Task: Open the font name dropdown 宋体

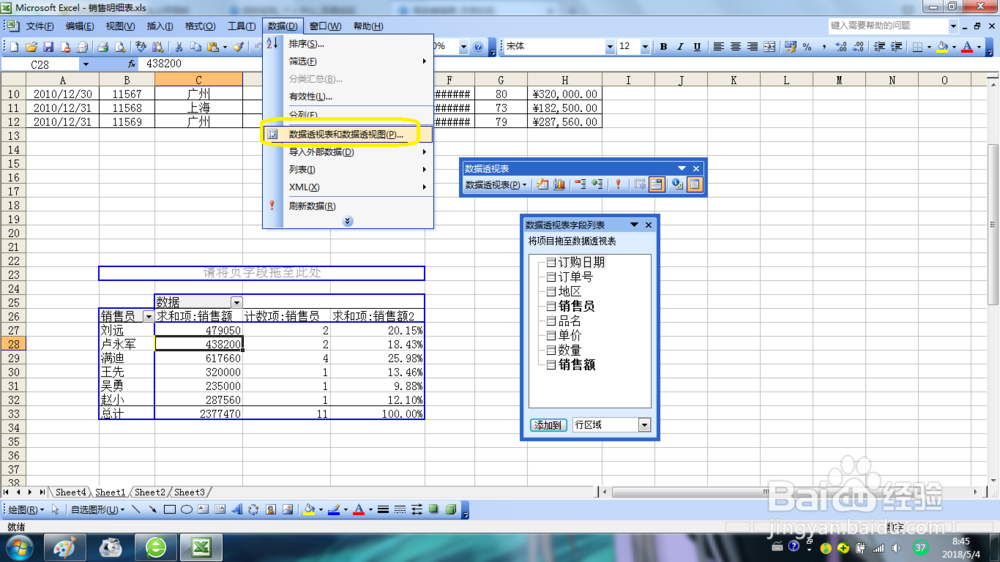Action: click(610, 47)
